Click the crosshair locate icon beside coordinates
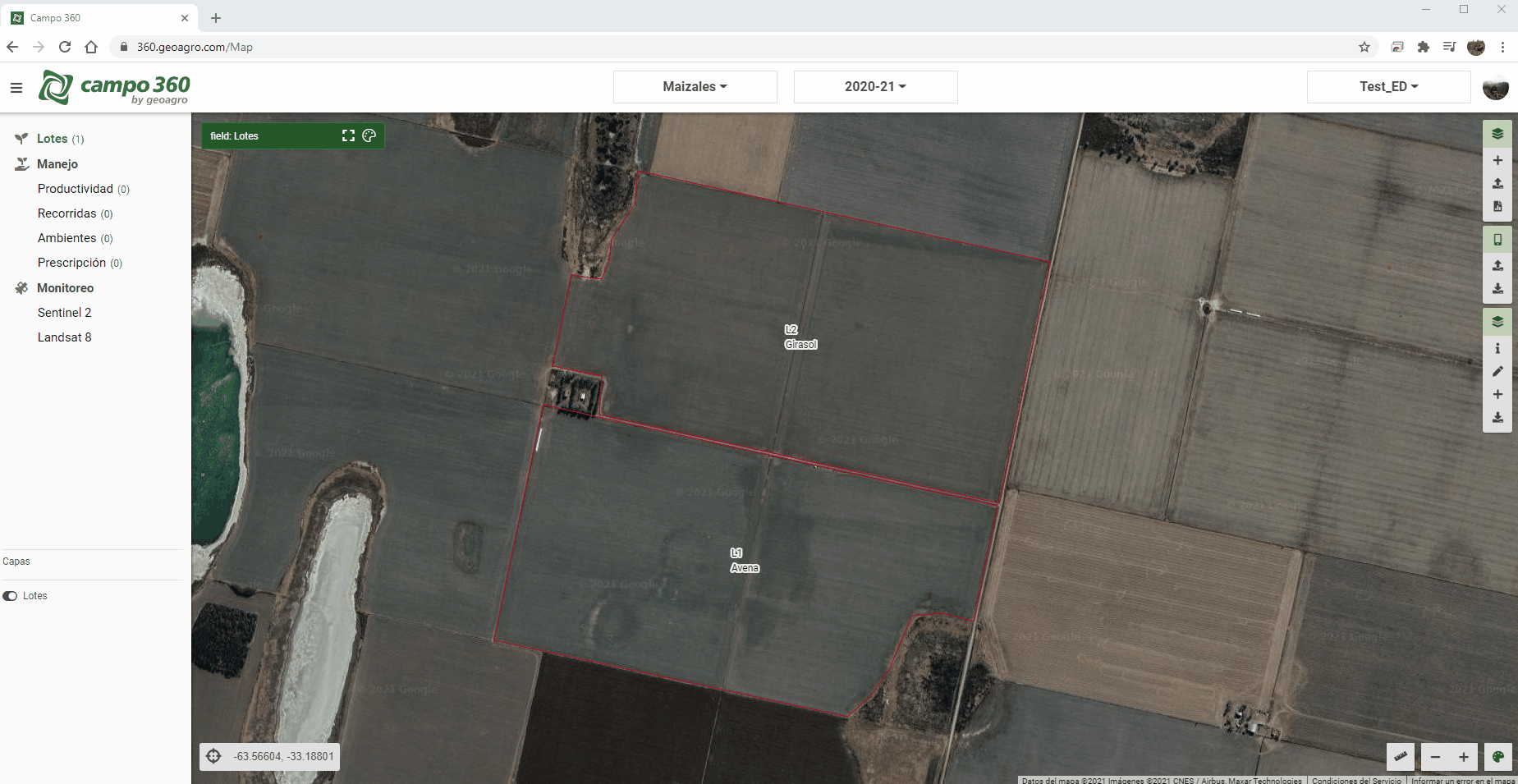Image resolution: width=1518 pixels, height=784 pixels. click(213, 756)
